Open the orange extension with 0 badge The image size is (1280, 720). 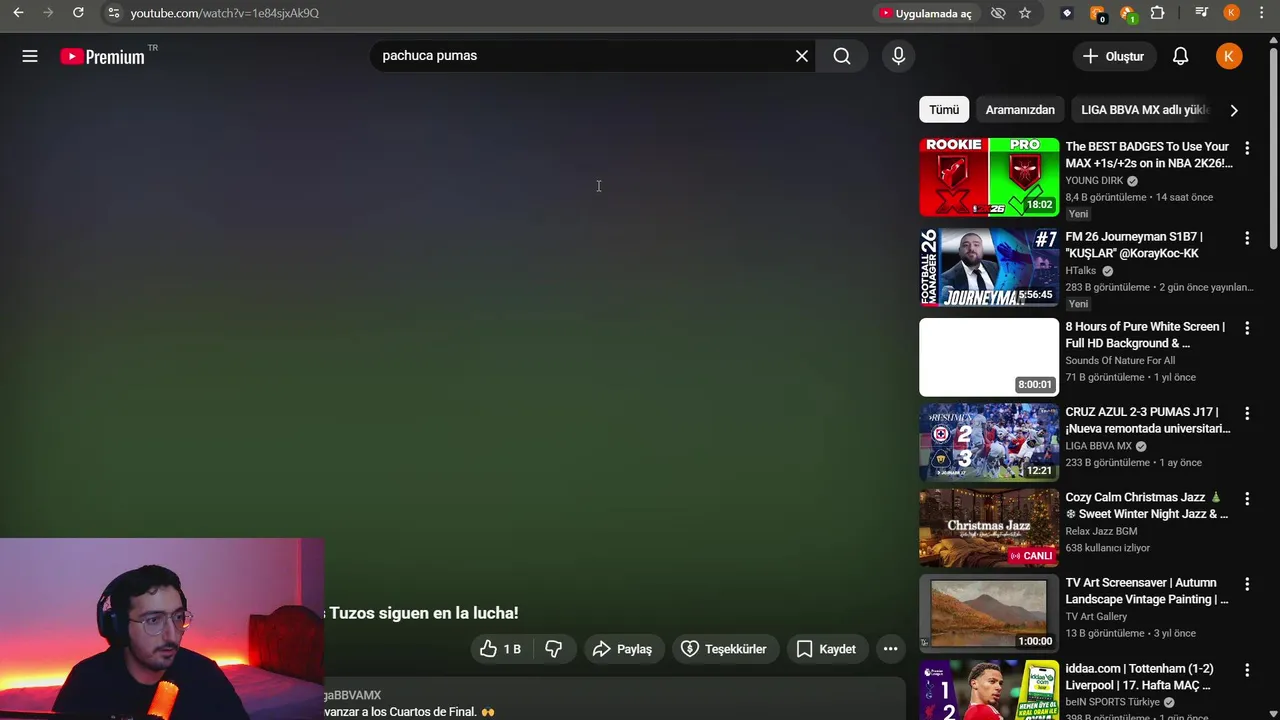[x=1097, y=13]
